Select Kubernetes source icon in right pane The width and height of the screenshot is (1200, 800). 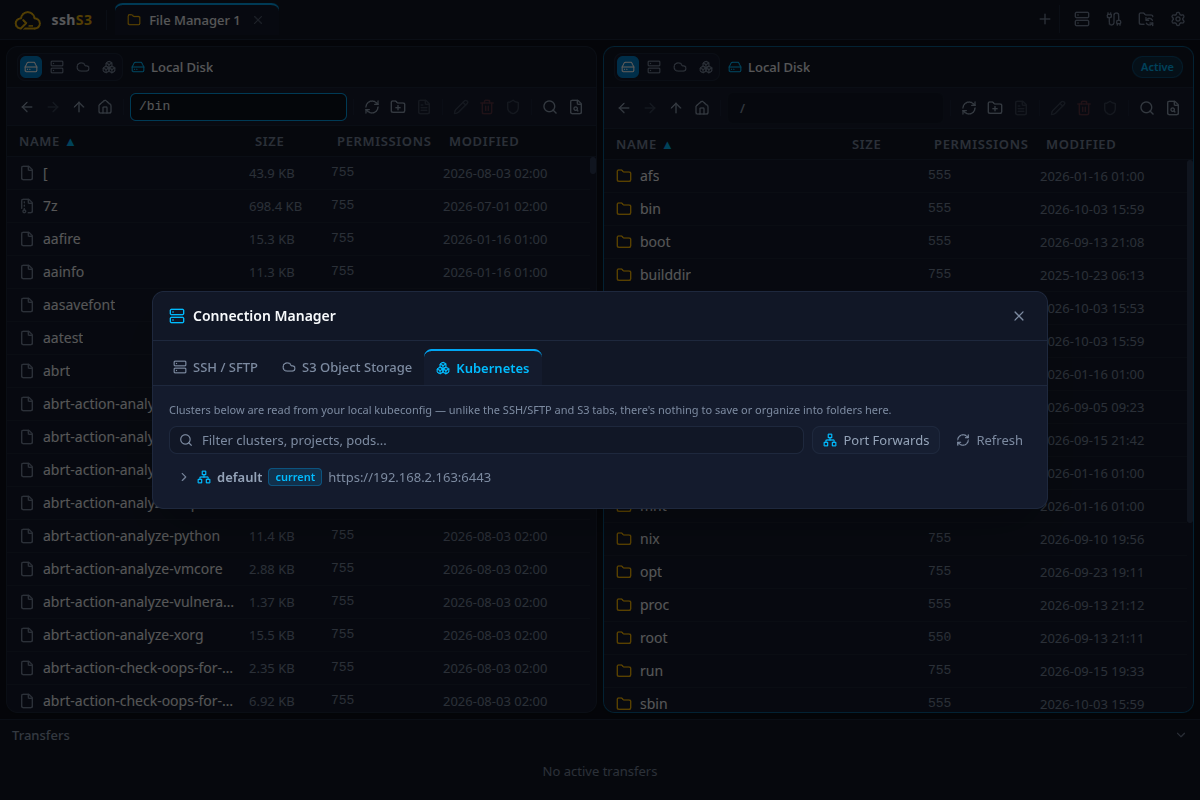(x=706, y=67)
